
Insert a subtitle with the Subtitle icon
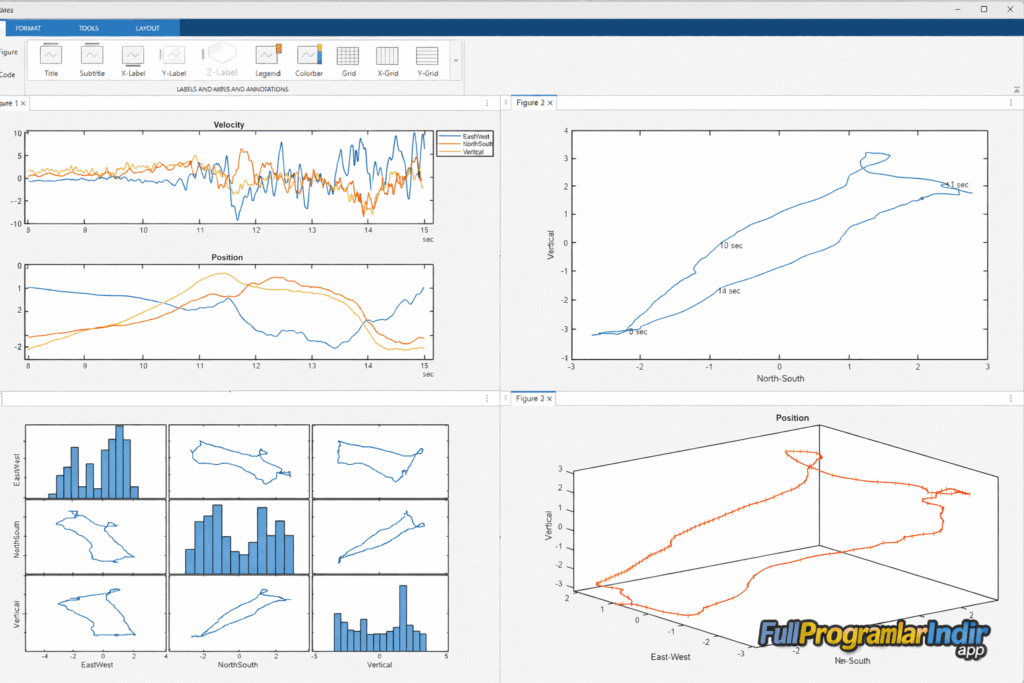coord(92,59)
